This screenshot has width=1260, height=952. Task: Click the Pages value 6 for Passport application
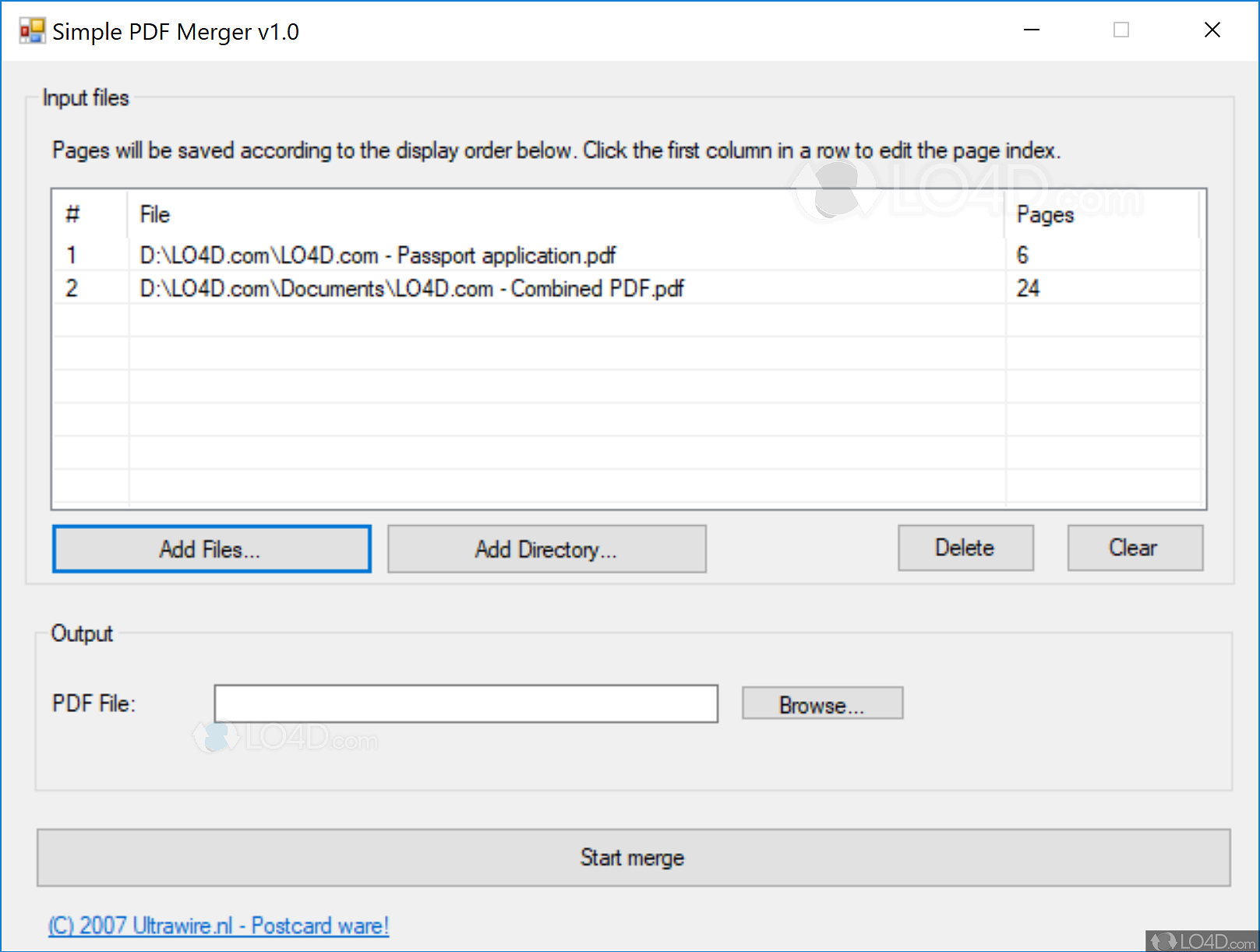(1022, 255)
